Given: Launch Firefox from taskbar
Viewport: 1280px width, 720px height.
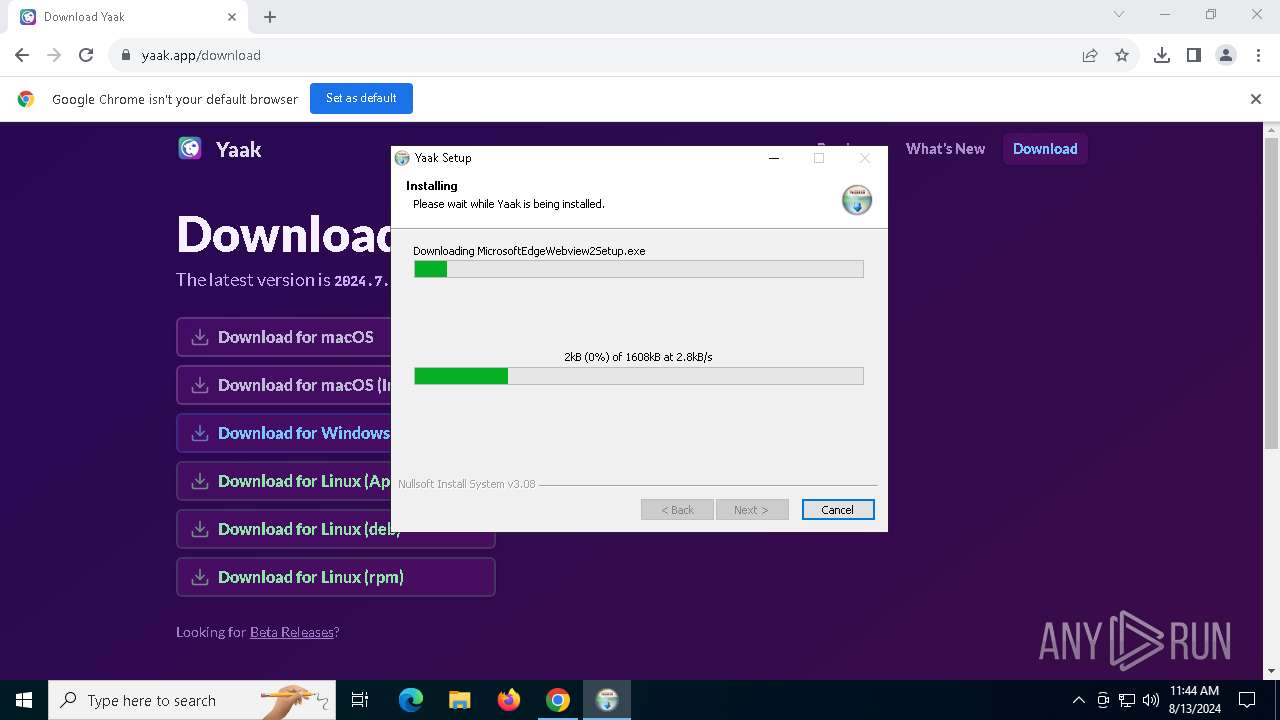Looking at the screenshot, I should pos(509,700).
